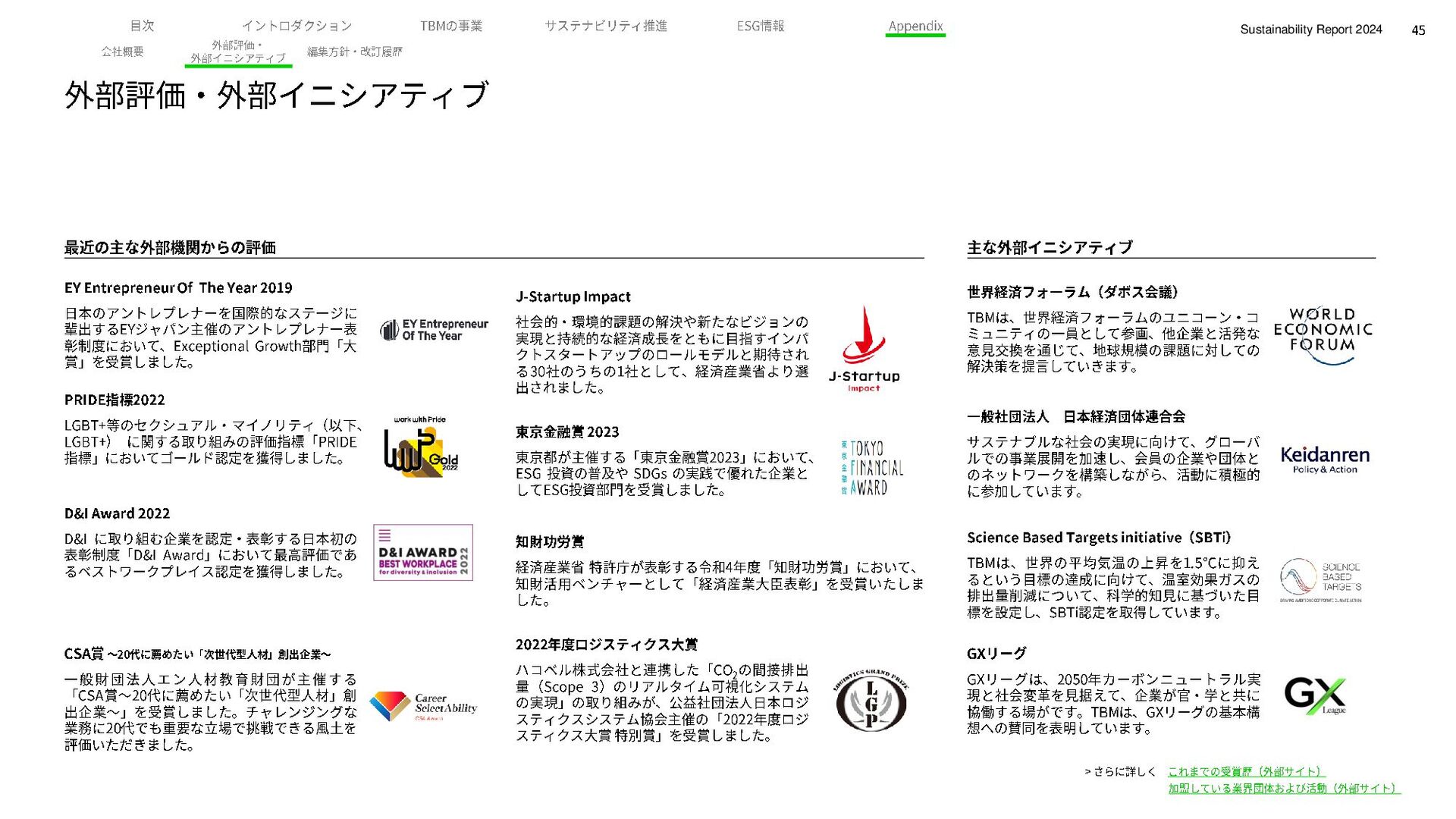1456x819 pixels.
Task: Open the これまでの受賞歴 external site link
Action: point(1246,771)
